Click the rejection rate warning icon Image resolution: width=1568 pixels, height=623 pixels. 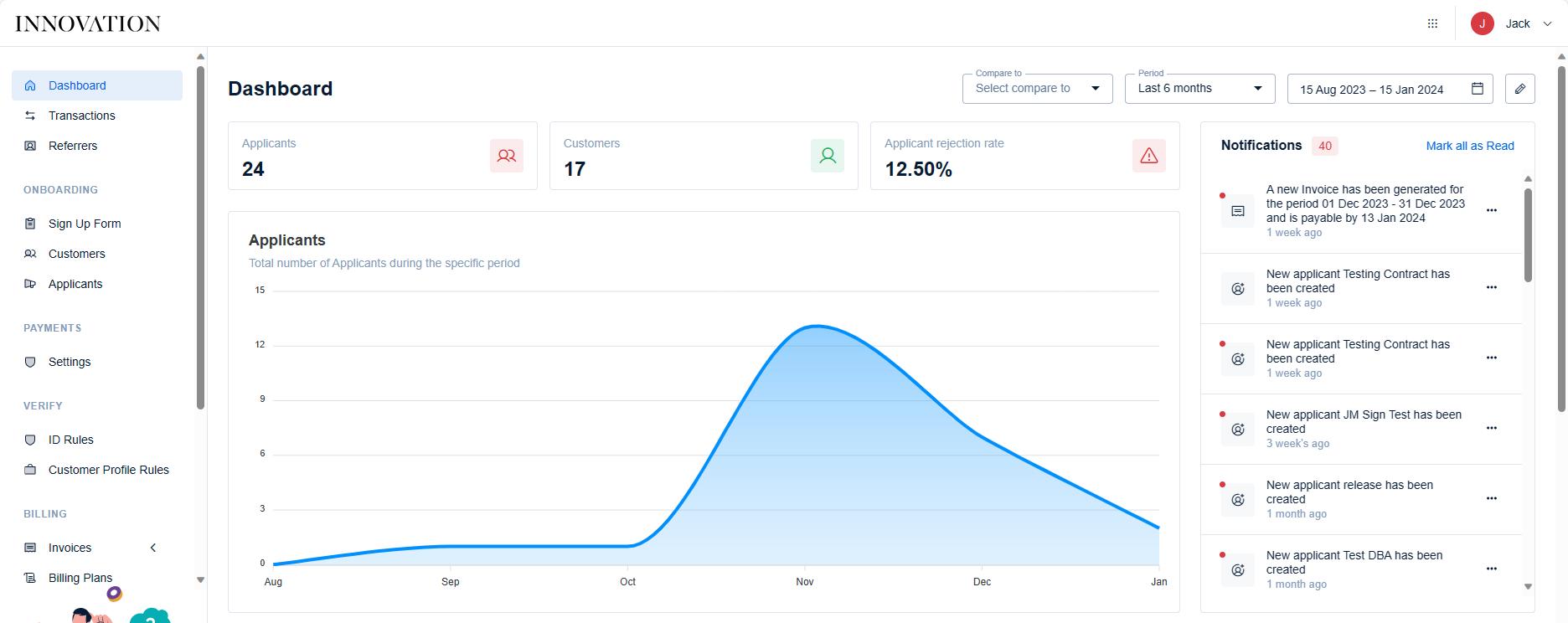click(1149, 156)
